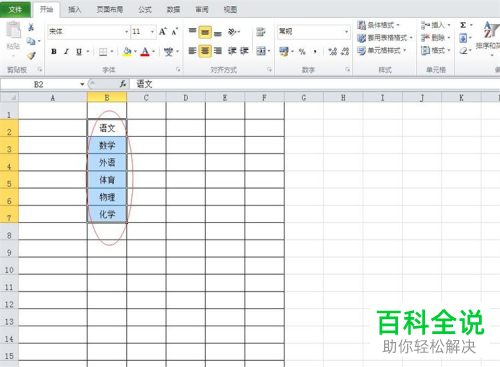Click the phonetic guide 文 icon
This screenshot has width=500, height=367.
[x=168, y=52]
